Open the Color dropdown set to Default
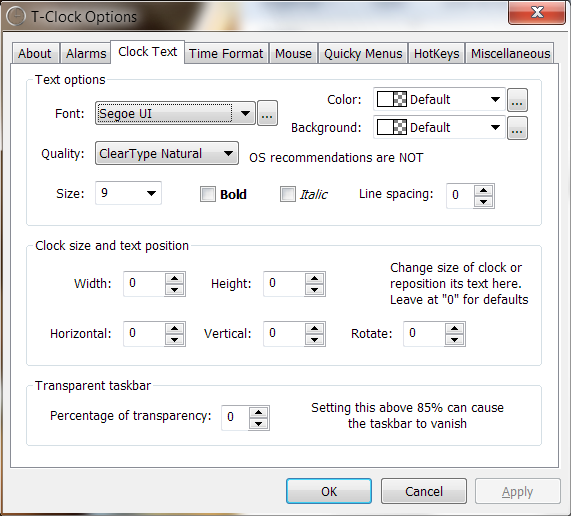 tap(439, 99)
